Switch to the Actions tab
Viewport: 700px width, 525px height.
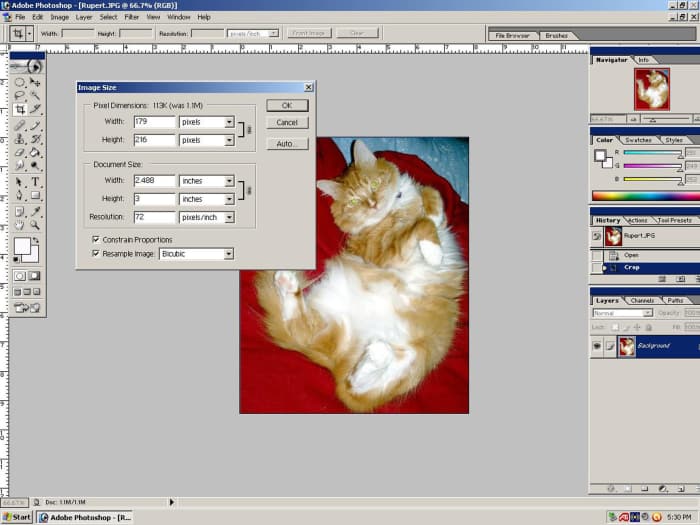[x=637, y=221]
